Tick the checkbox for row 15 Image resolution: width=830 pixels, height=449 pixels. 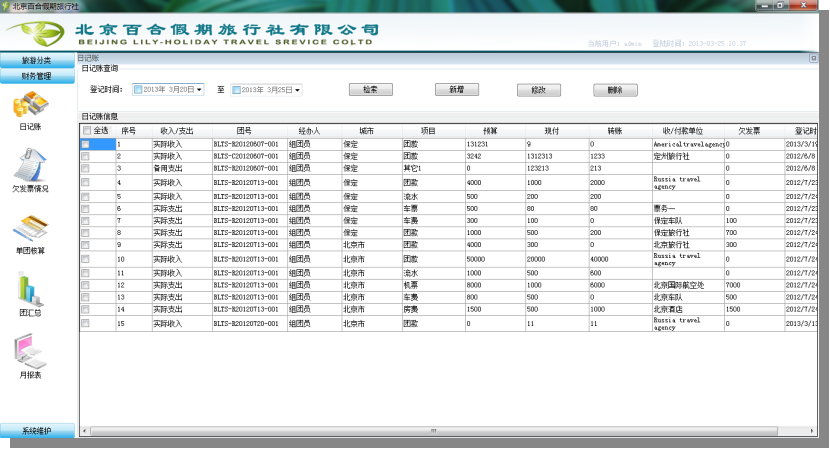(85, 324)
